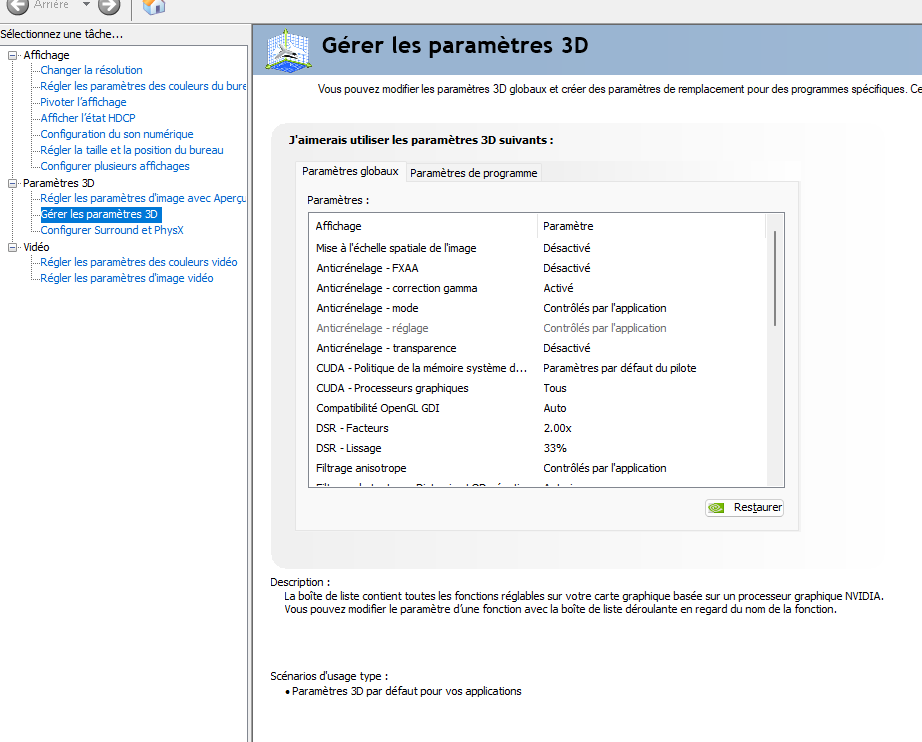The height and width of the screenshot is (742, 922).
Task: Select CUDA - Politique de la mémoire système row
Action: 537,368
